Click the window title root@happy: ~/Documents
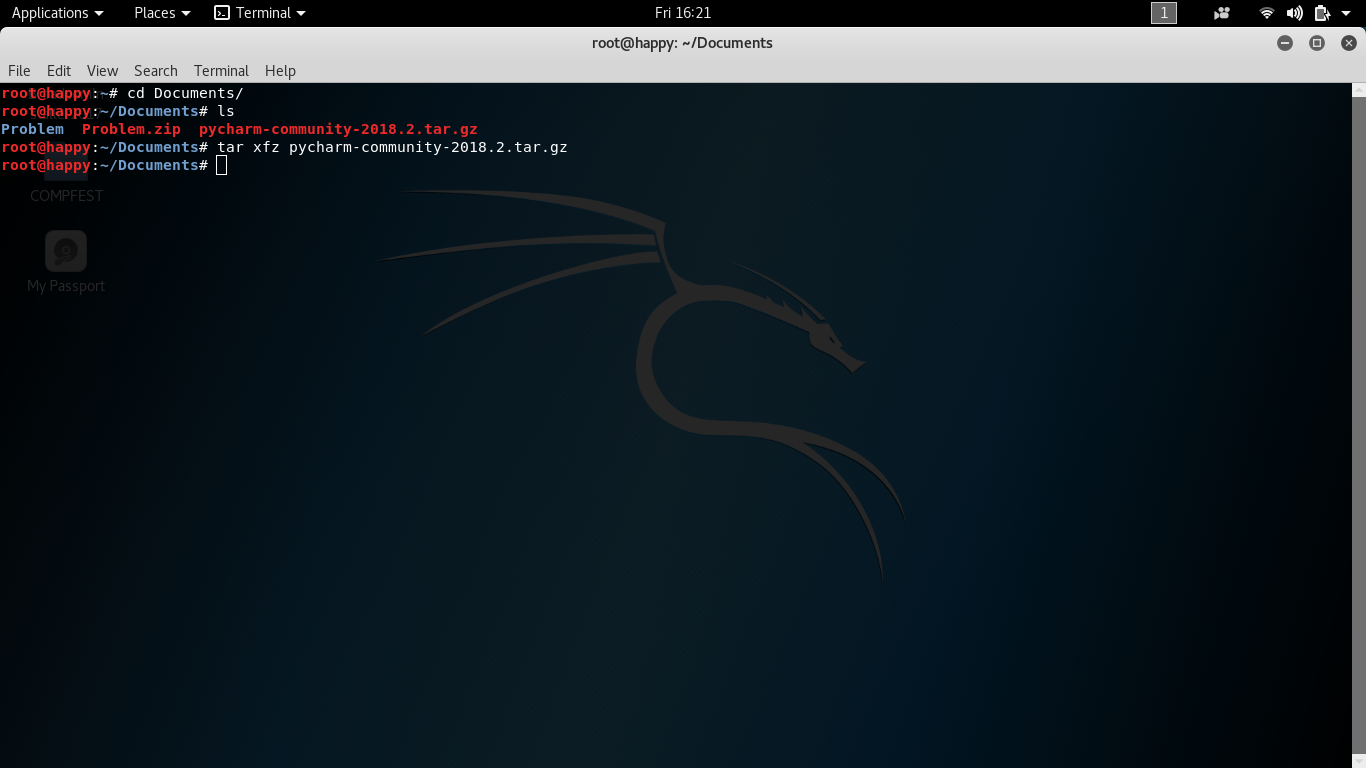 (x=682, y=43)
